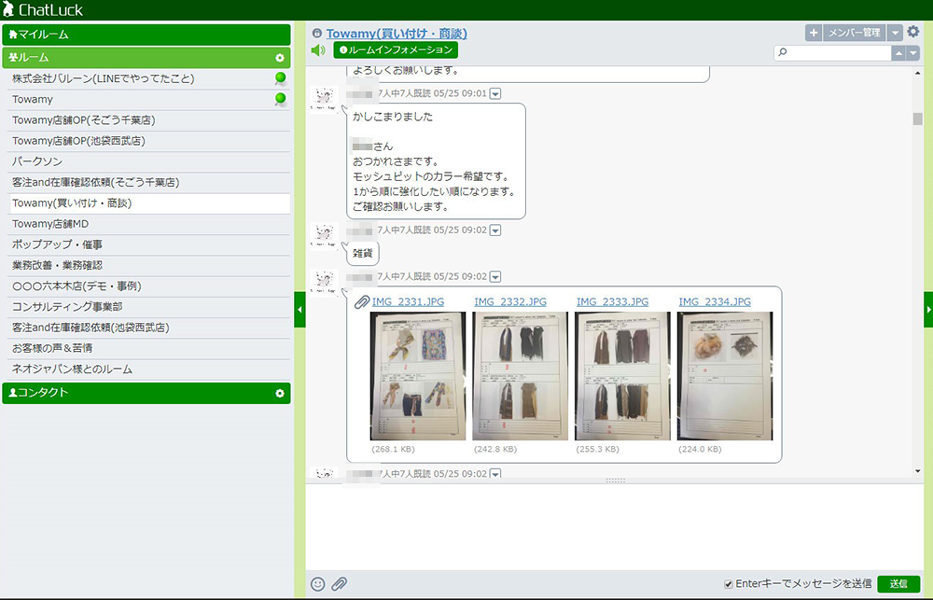Click the paperclip attach file icon below message box
933x600 pixels.
[x=339, y=584]
